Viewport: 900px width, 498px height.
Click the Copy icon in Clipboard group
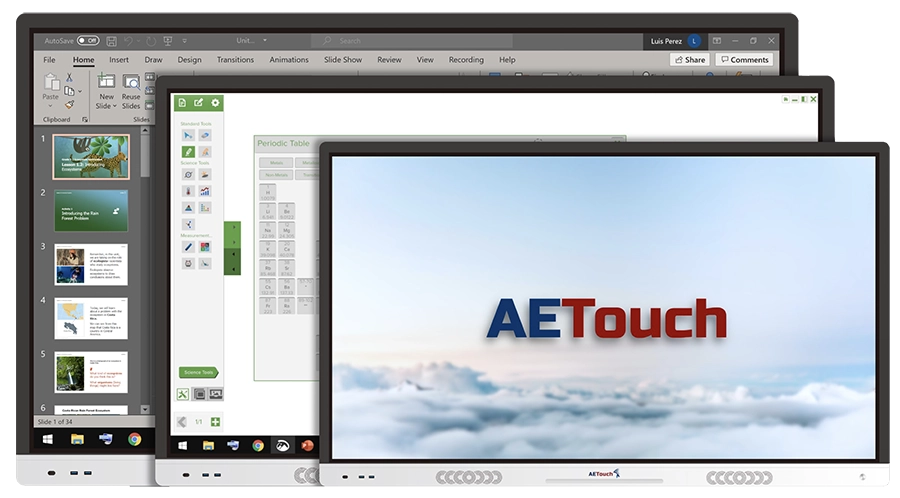click(69, 91)
